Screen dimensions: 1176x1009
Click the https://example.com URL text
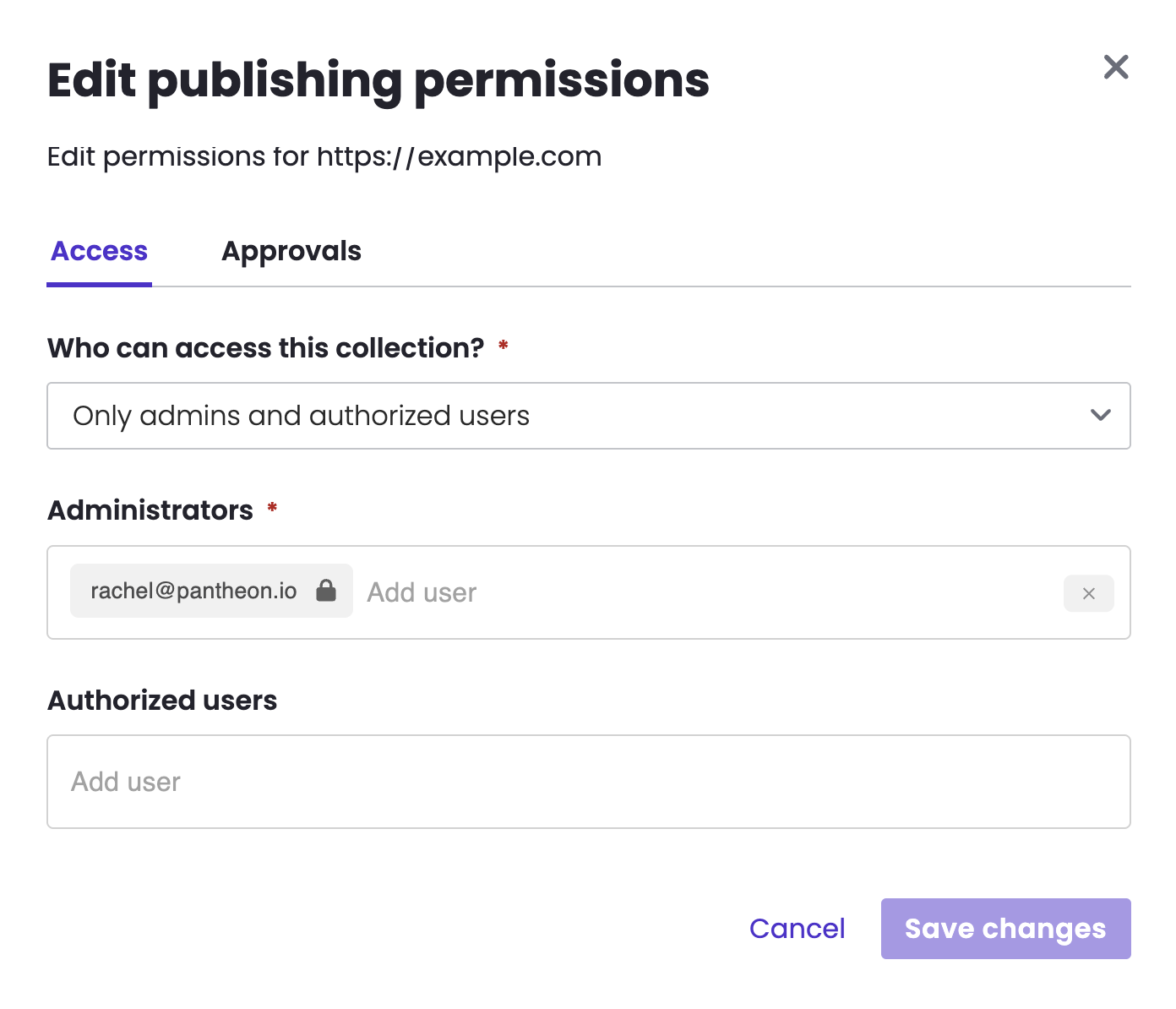459,156
